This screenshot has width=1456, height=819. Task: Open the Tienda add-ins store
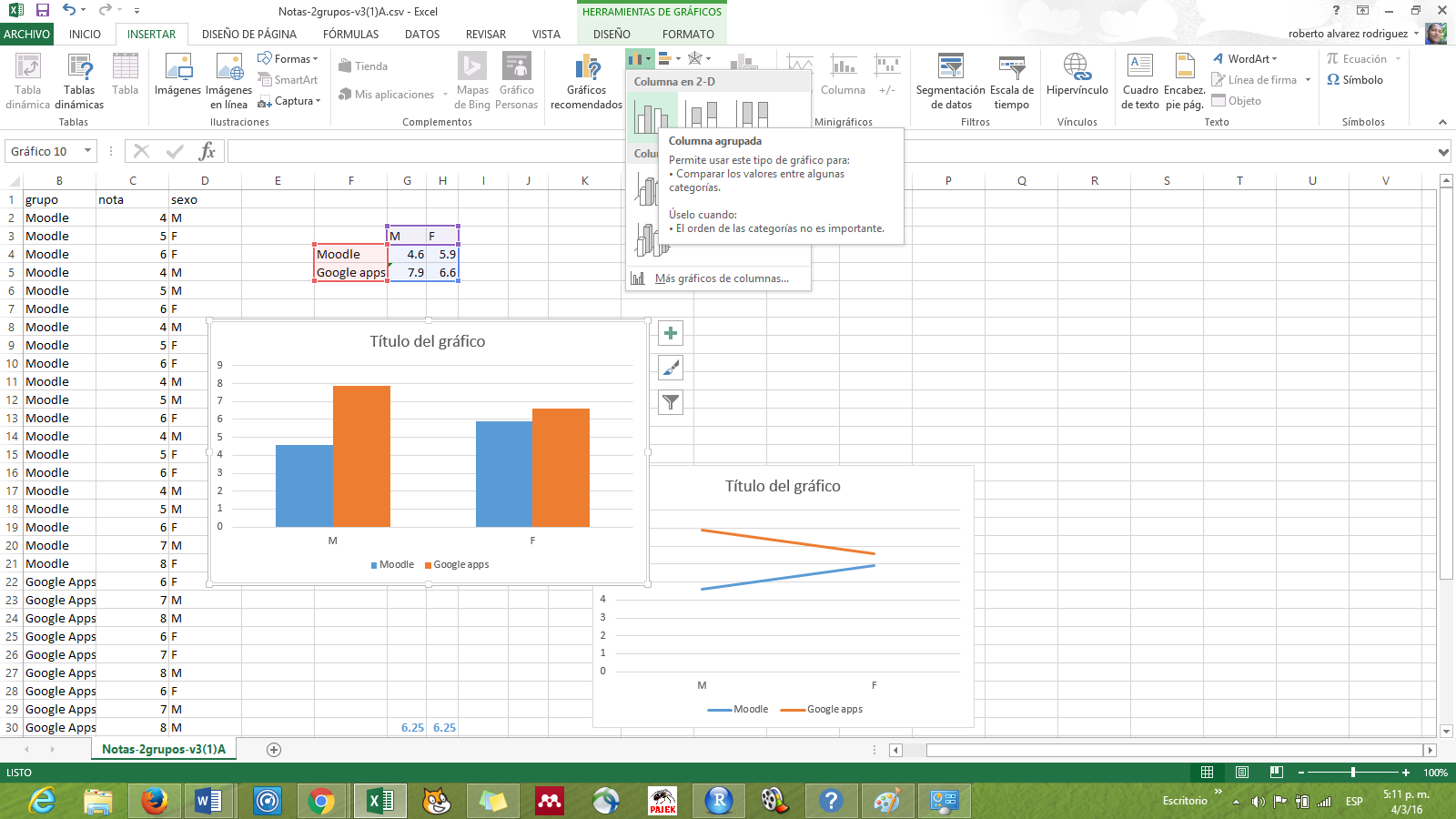(x=363, y=66)
